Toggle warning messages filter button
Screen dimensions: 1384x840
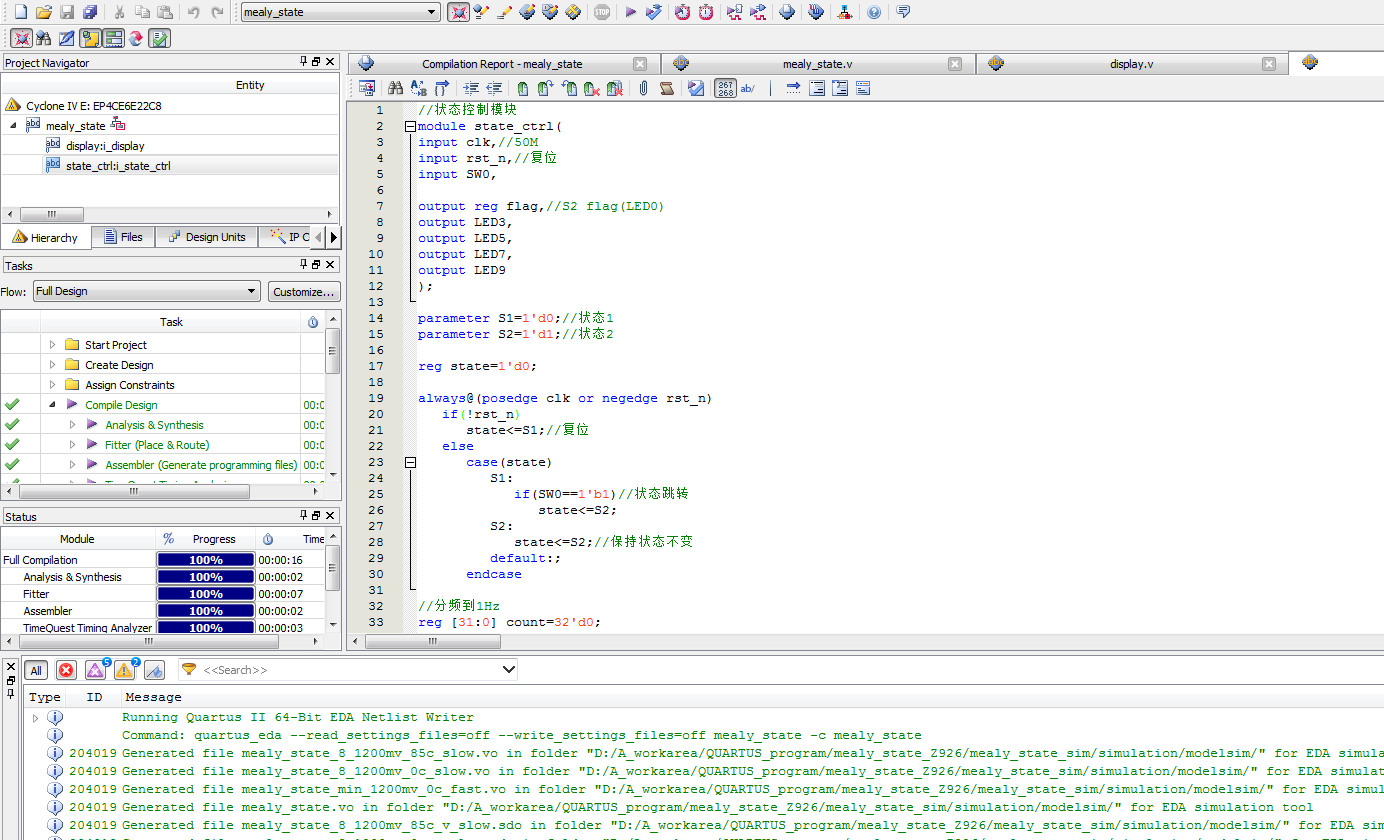[x=125, y=670]
